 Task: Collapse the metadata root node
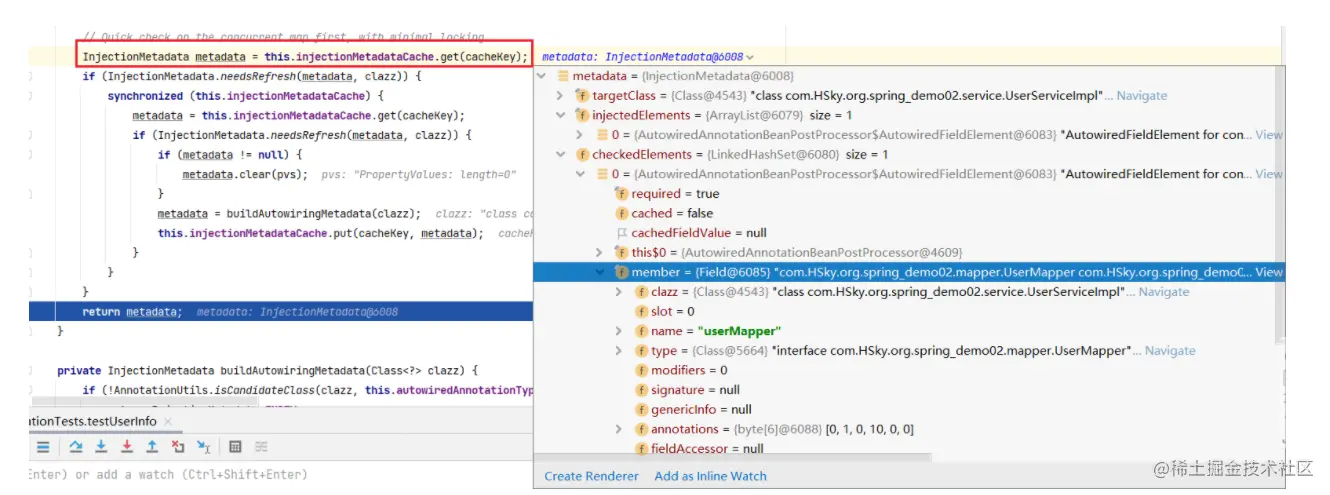(x=542, y=76)
